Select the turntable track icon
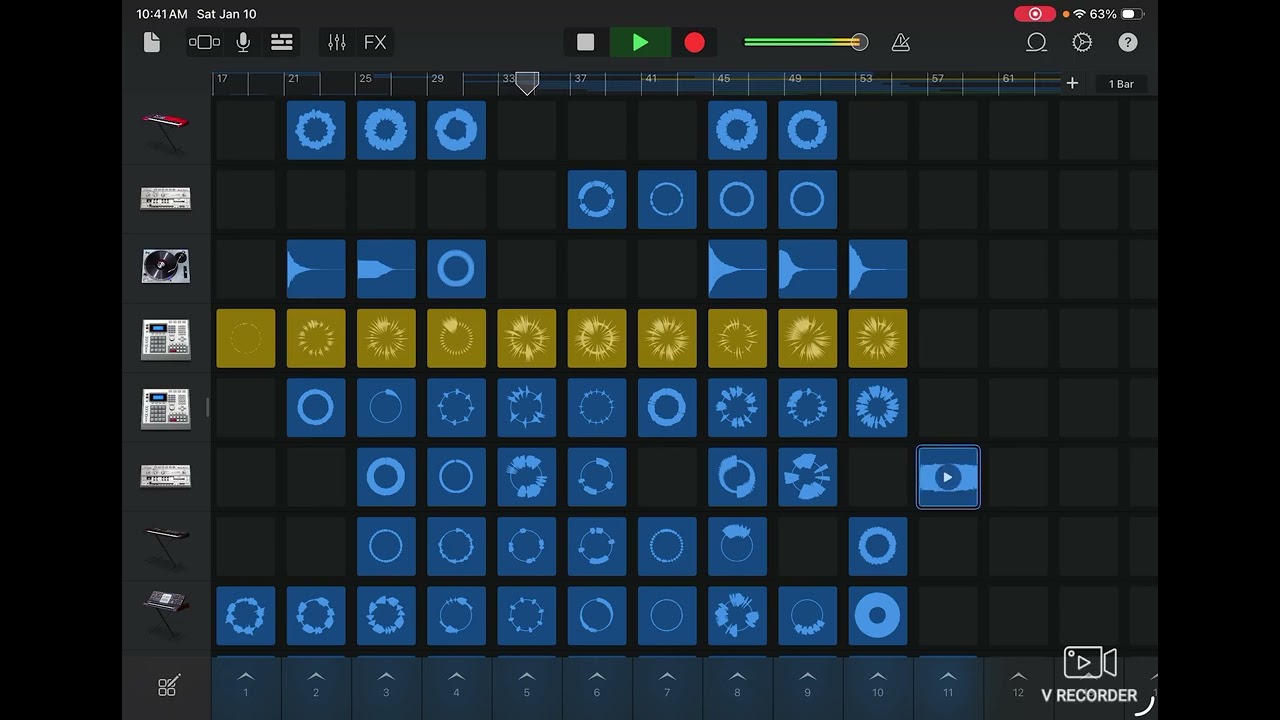The image size is (1280, 720). [x=165, y=266]
